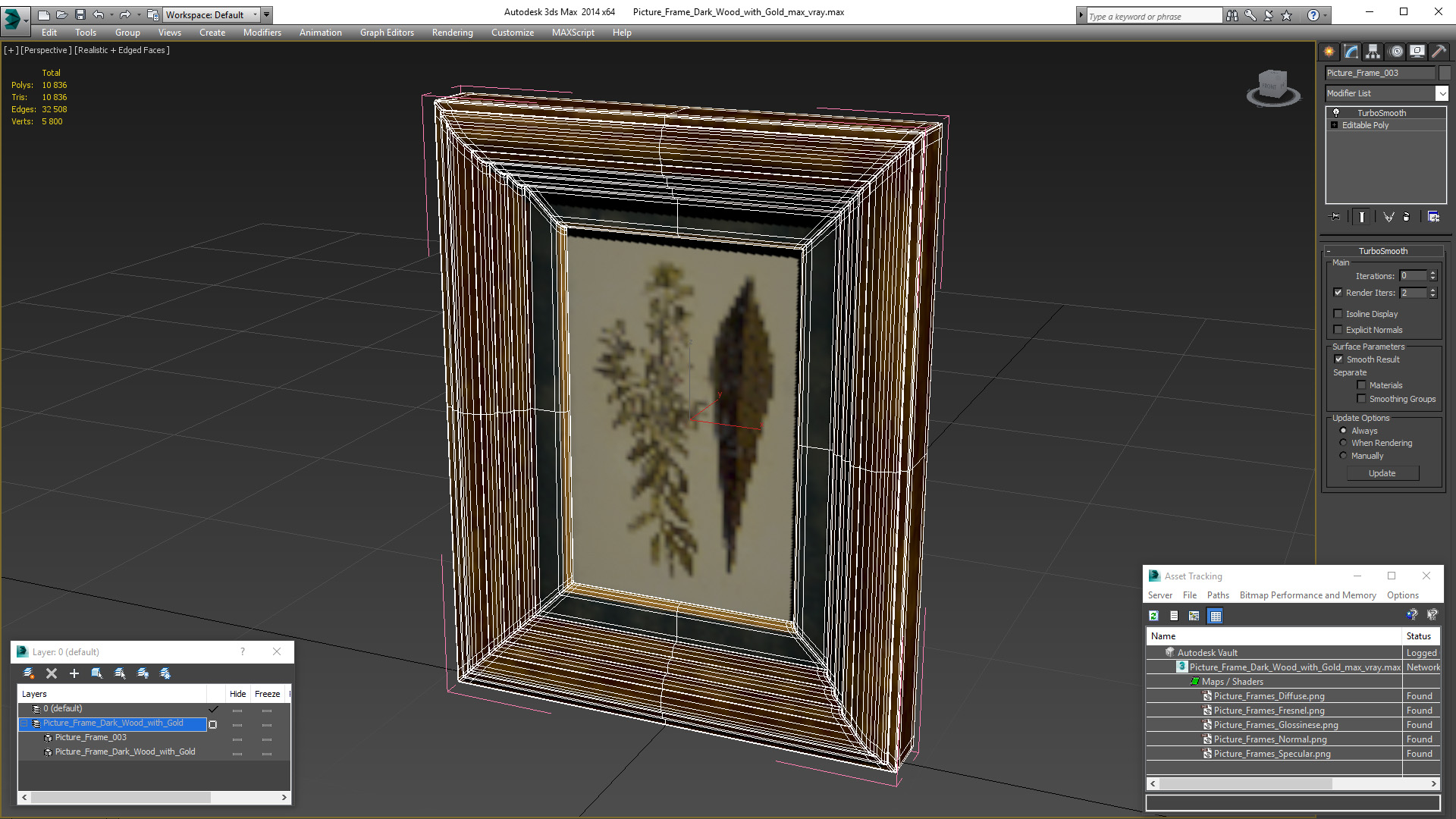Click Remove modifier trash icon
Viewport: 1456px width, 819px height.
pos(1407,217)
